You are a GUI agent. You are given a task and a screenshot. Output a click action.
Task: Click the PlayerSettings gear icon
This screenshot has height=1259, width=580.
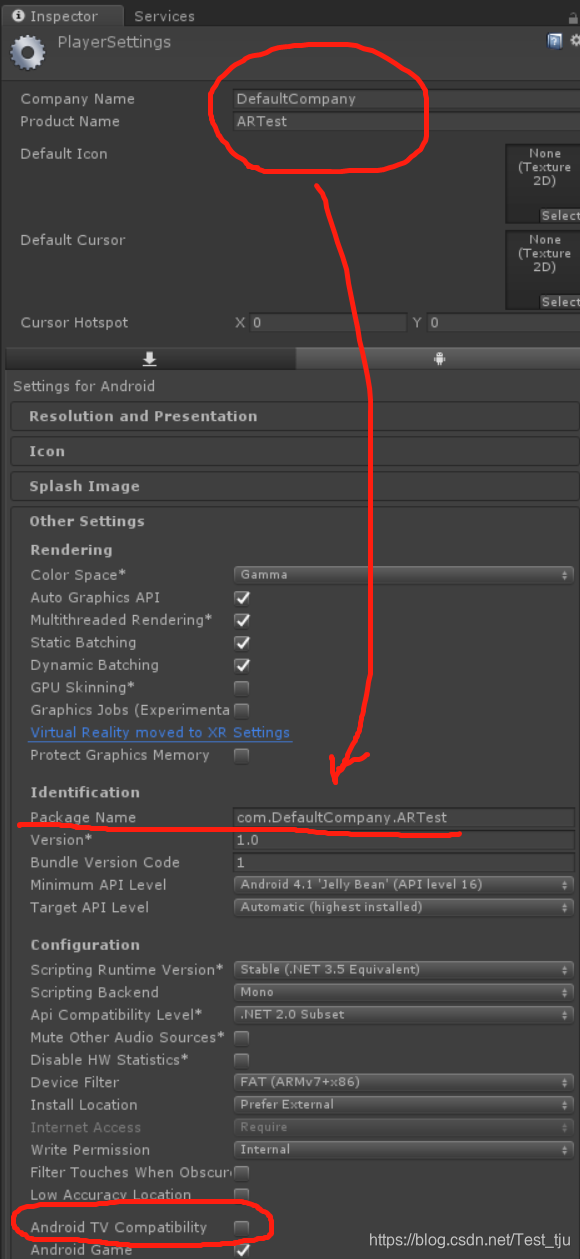26,52
